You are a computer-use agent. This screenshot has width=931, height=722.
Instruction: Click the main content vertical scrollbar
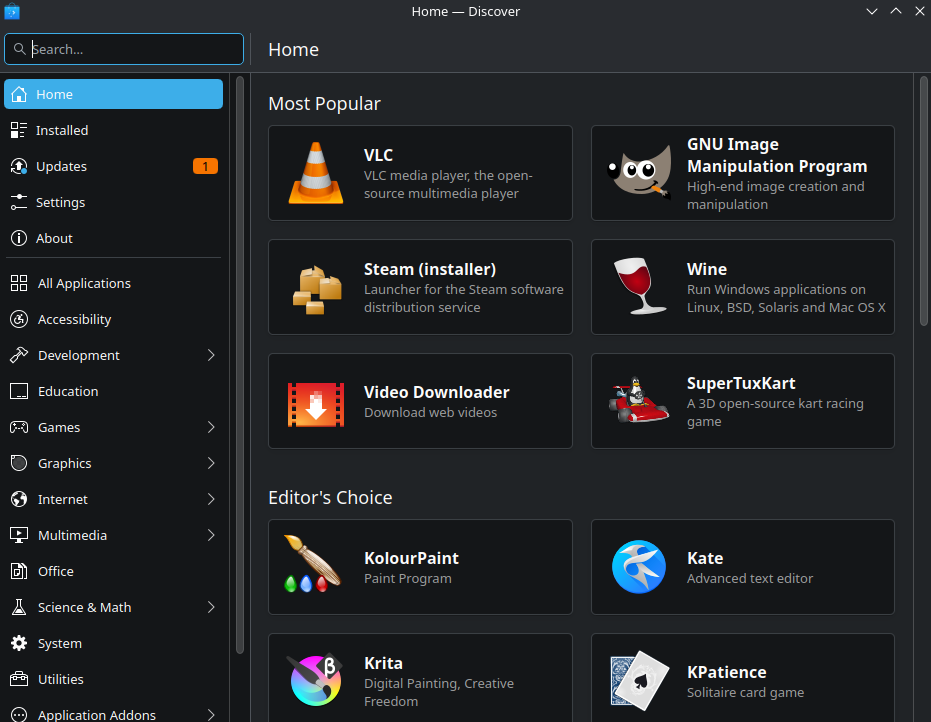point(923,201)
